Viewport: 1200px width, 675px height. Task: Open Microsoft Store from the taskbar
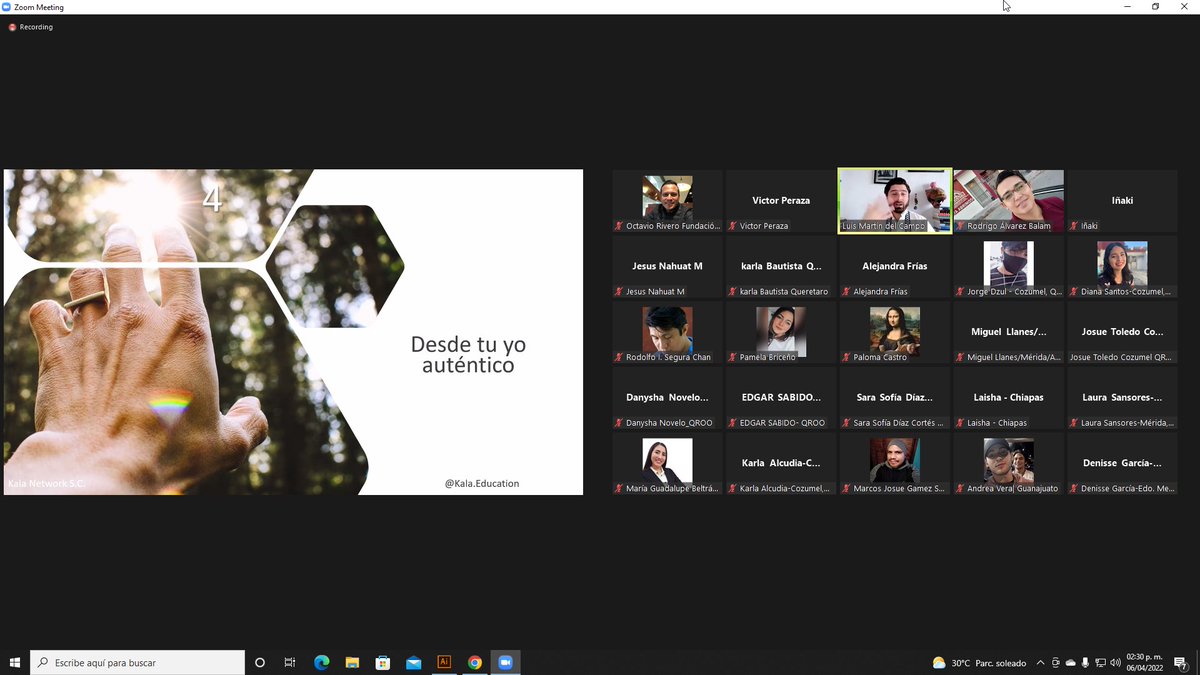(x=382, y=662)
